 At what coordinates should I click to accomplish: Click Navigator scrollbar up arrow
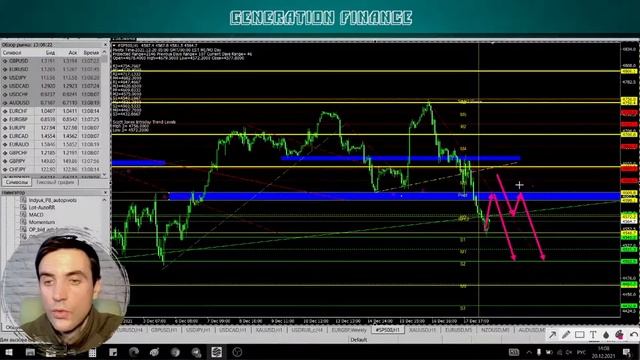(104, 200)
